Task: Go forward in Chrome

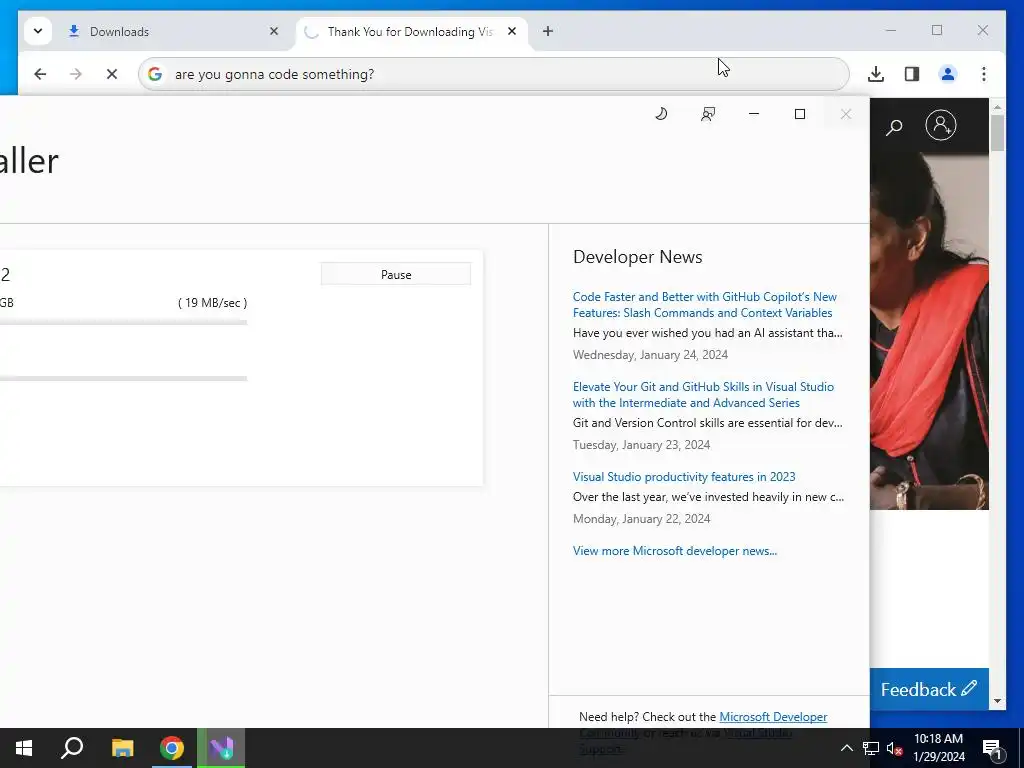Action: click(76, 74)
